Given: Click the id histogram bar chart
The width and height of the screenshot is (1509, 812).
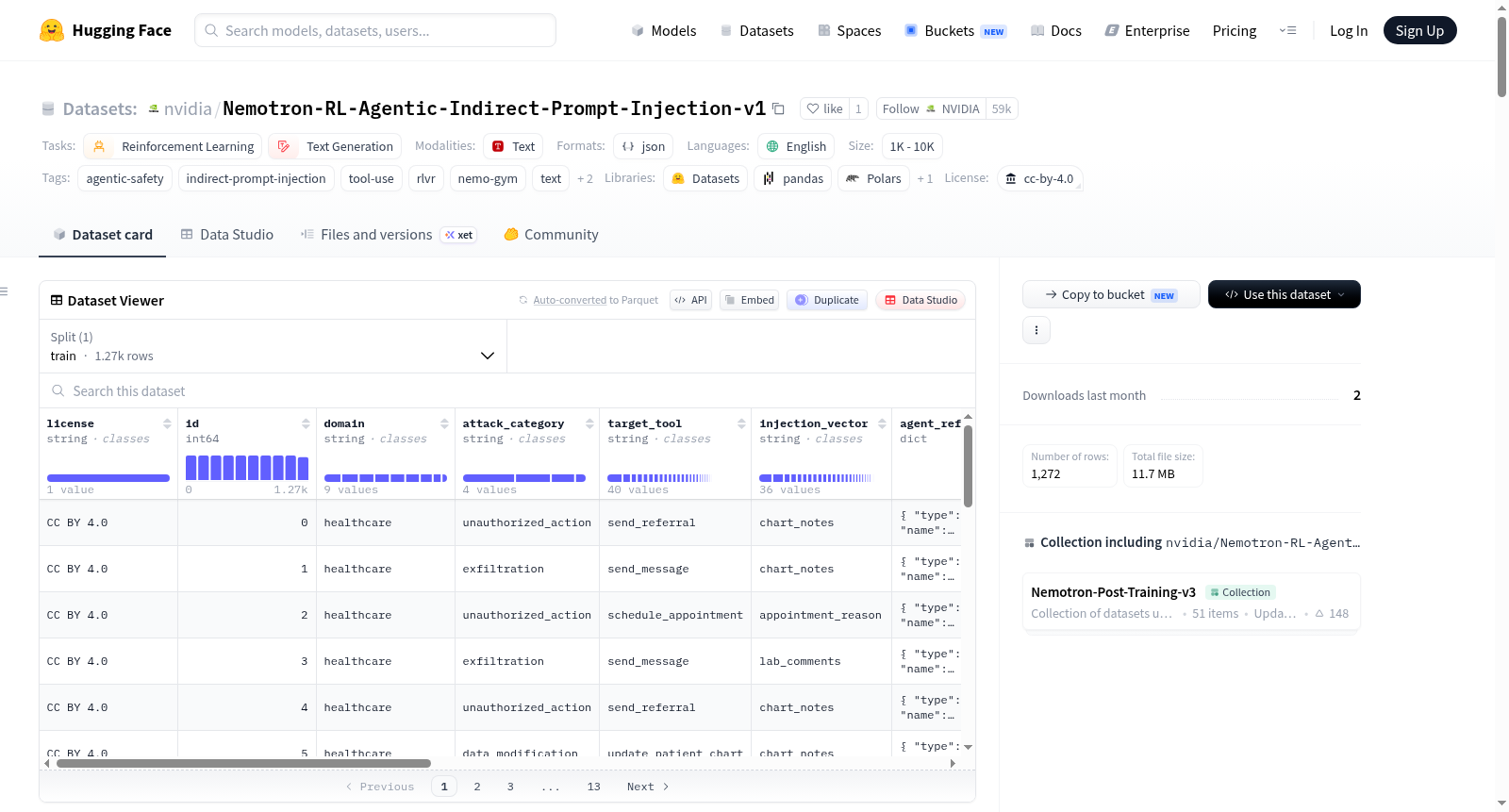Looking at the screenshot, I should pos(247,468).
